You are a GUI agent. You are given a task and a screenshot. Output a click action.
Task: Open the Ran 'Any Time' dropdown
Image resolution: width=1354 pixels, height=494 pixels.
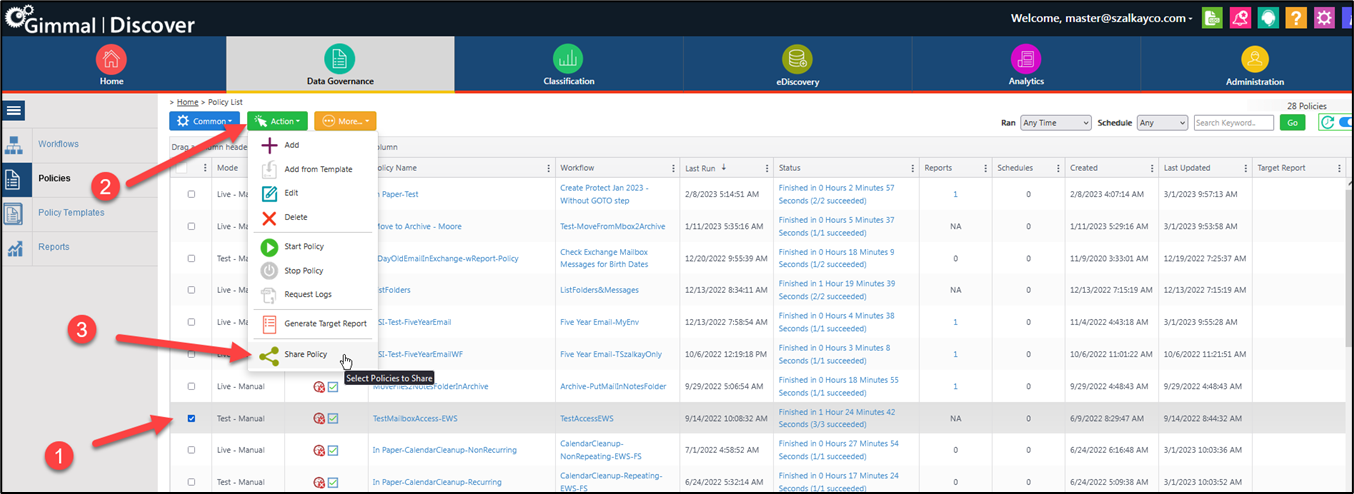tap(1056, 123)
